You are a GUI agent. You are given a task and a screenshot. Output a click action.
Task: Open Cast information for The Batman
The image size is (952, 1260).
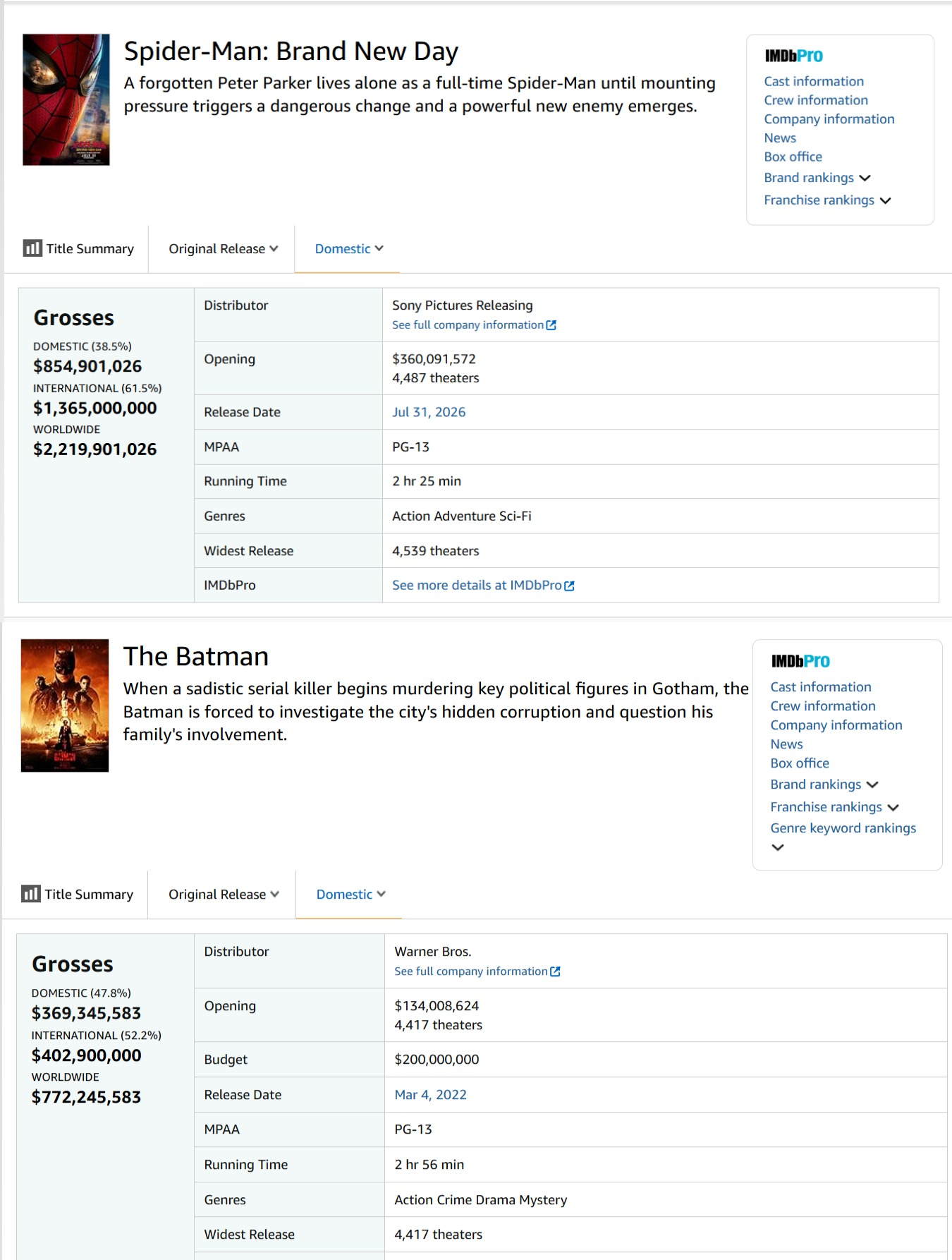click(x=821, y=687)
